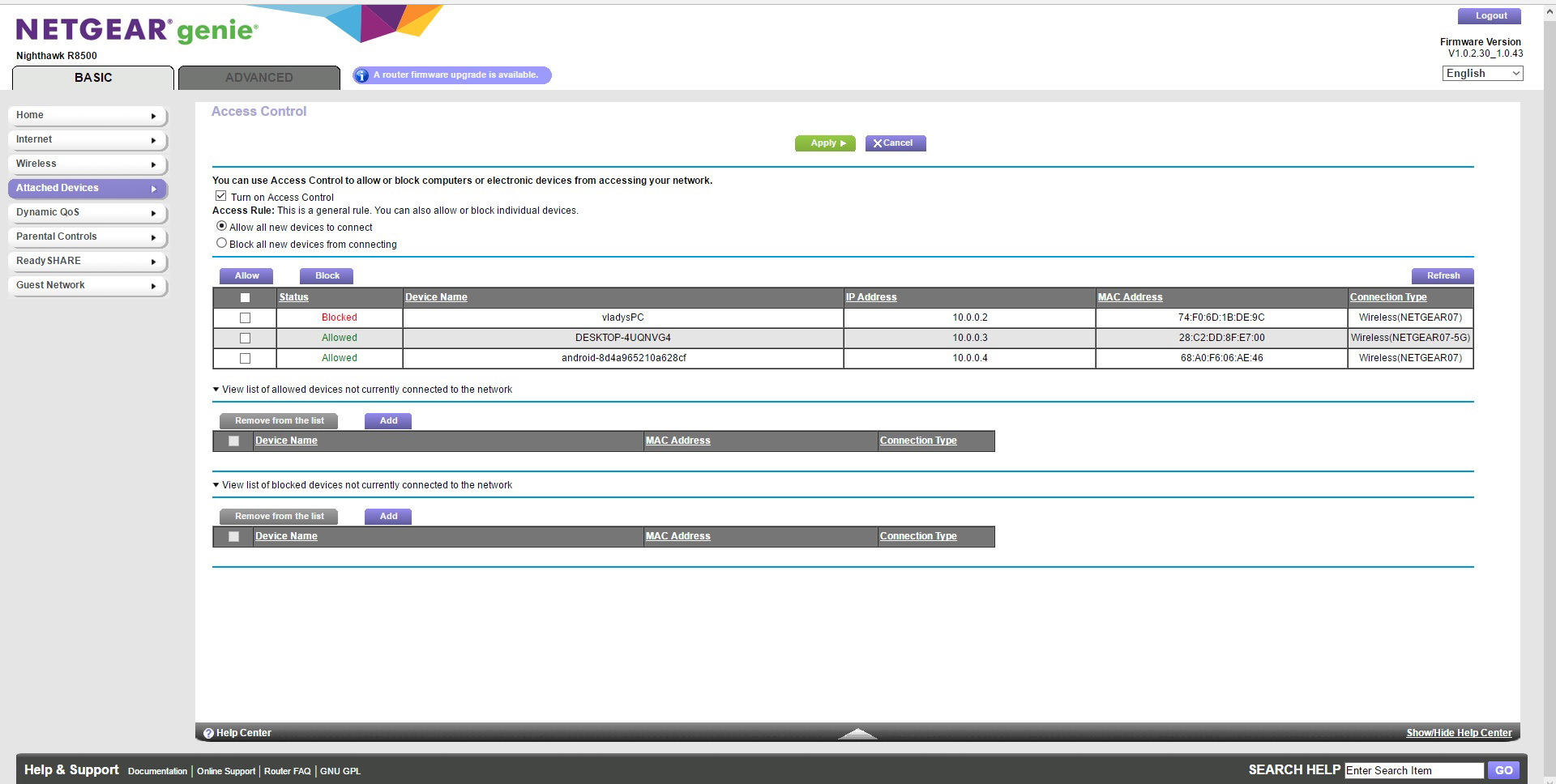
Task: Click the firmware upgrade info icon
Action: pyautogui.click(x=361, y=75)
